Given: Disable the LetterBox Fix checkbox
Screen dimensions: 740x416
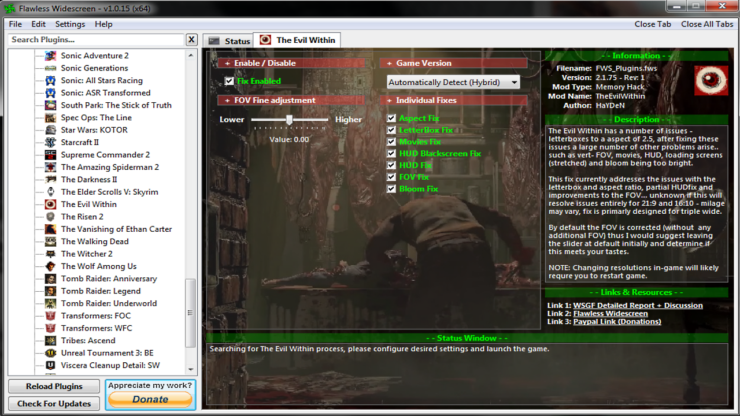Looking at the screenshot, I should click(x=391, y=130).
